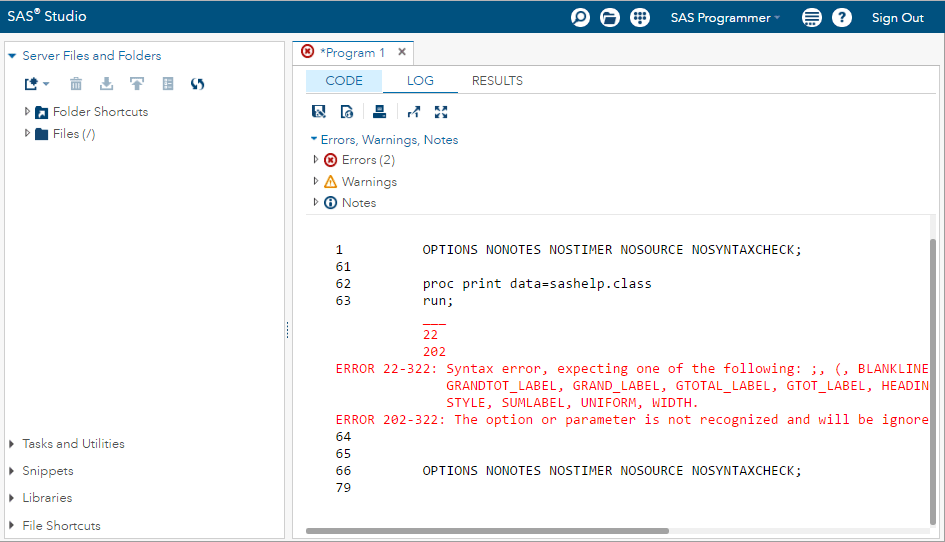Click the Open file folder icon in header

tap(610, 17)
